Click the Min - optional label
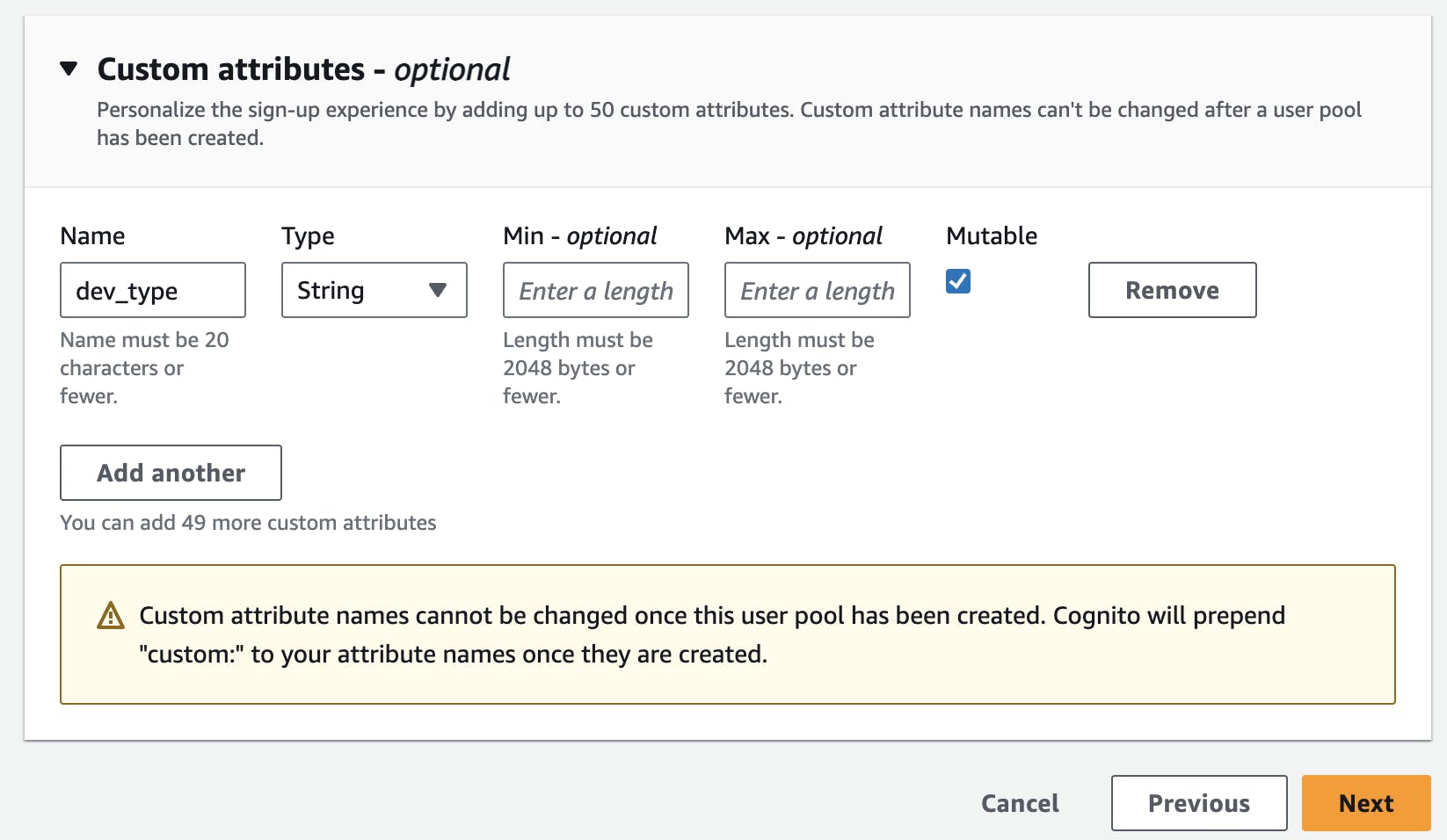The height and width of the screenshot is (840, 1447). coord(579,235)
